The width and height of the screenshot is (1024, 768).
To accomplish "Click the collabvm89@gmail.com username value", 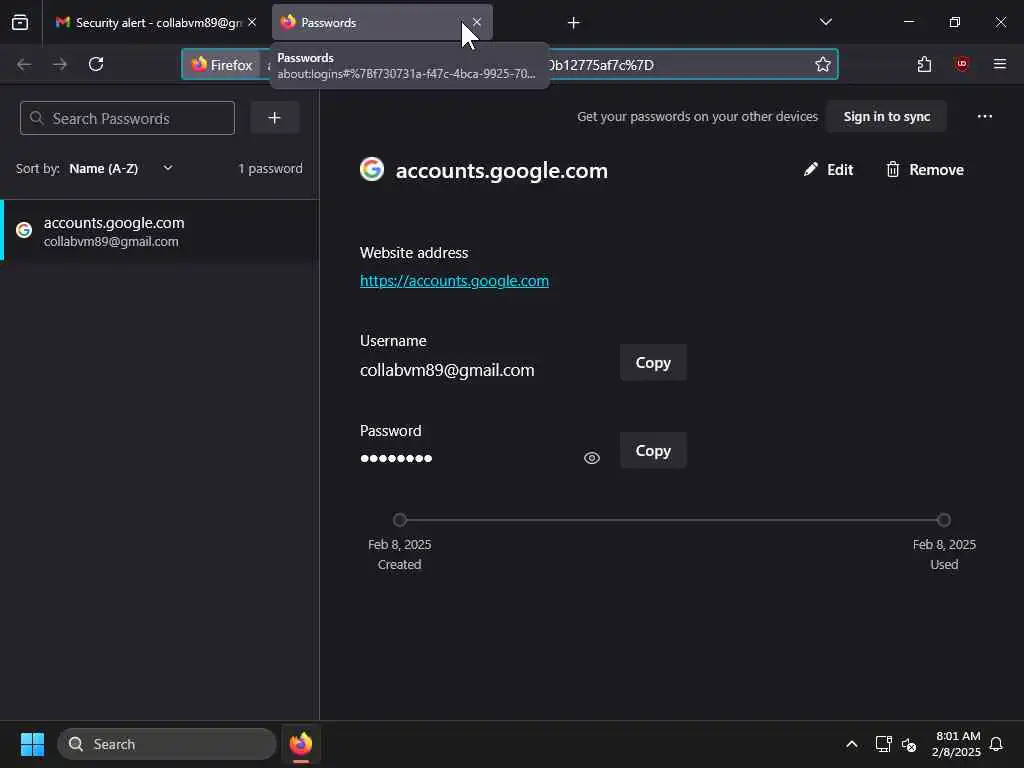I will [447, 370].
